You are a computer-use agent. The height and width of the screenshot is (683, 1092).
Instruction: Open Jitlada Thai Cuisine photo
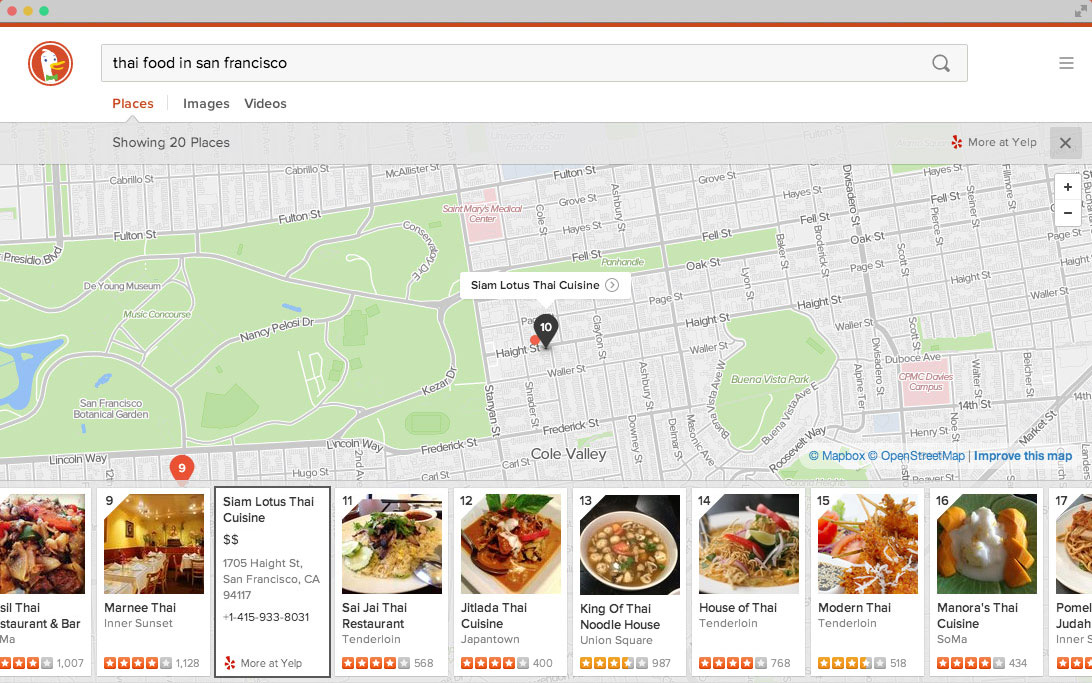point(511,544)
